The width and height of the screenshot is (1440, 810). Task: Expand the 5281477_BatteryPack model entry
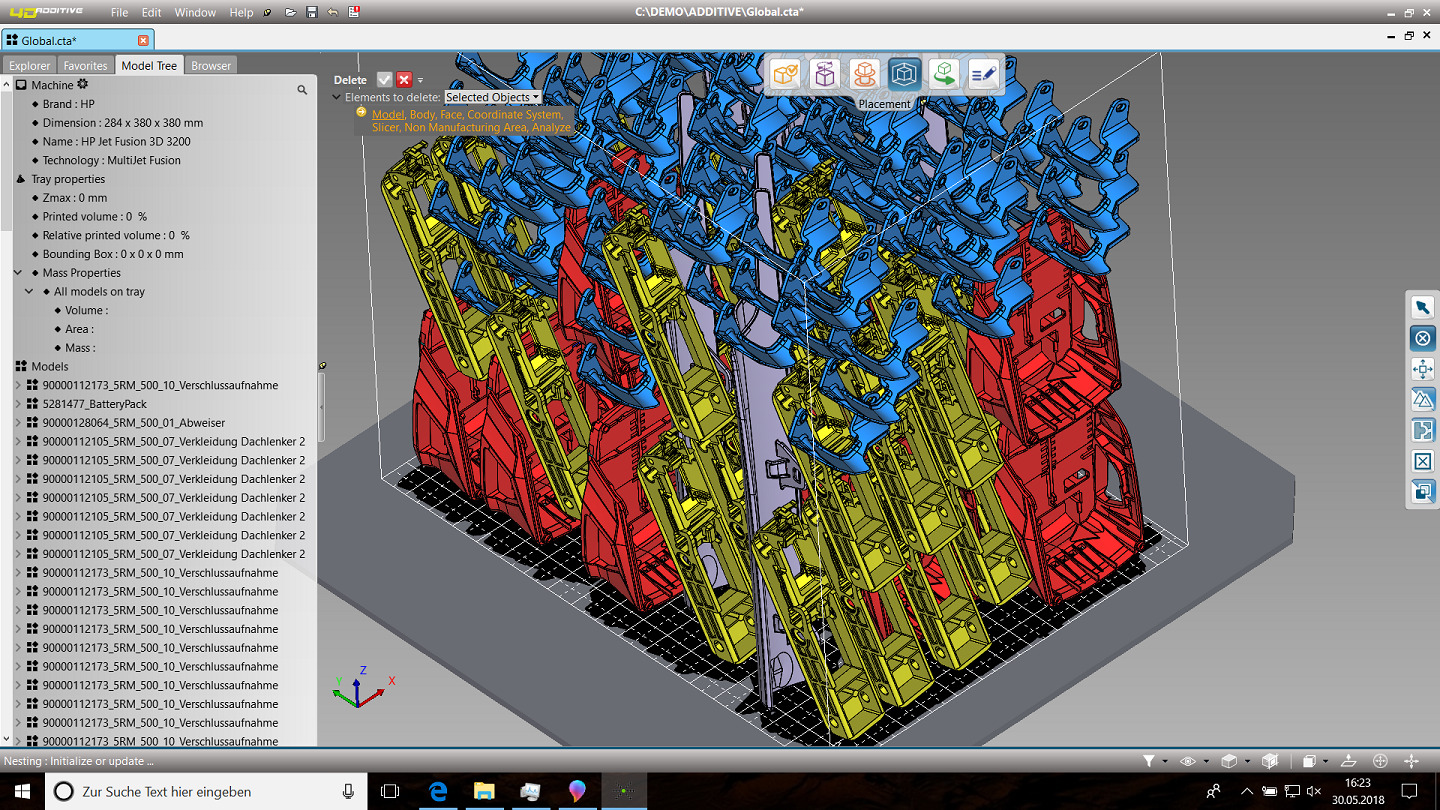coord(16,403)
